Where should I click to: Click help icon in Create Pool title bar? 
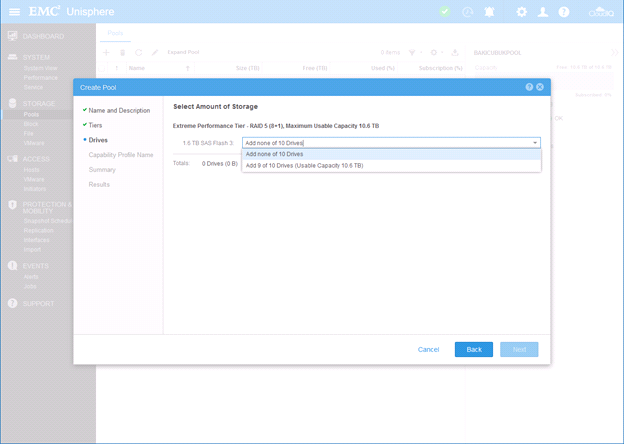[x=529, y=87]
